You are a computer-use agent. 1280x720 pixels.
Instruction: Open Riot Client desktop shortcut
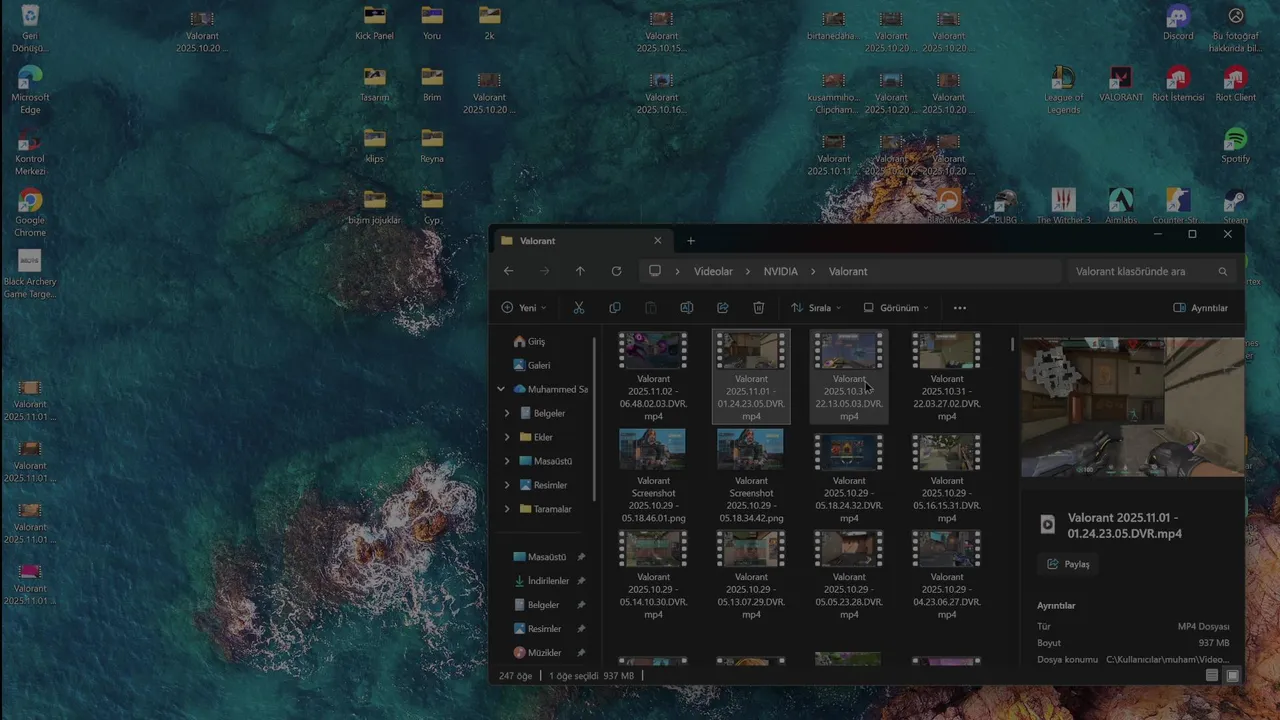pos(1235,84)
